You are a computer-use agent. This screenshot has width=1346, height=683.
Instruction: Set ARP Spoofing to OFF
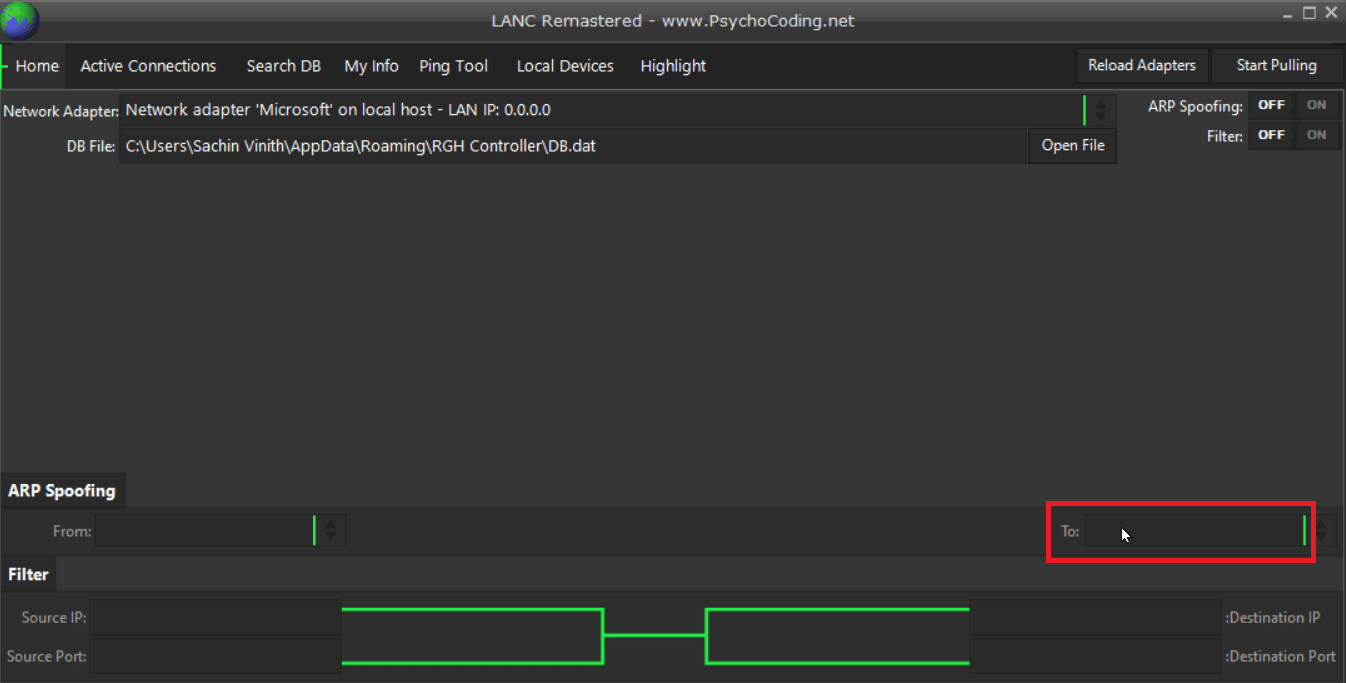point(1271,105)
